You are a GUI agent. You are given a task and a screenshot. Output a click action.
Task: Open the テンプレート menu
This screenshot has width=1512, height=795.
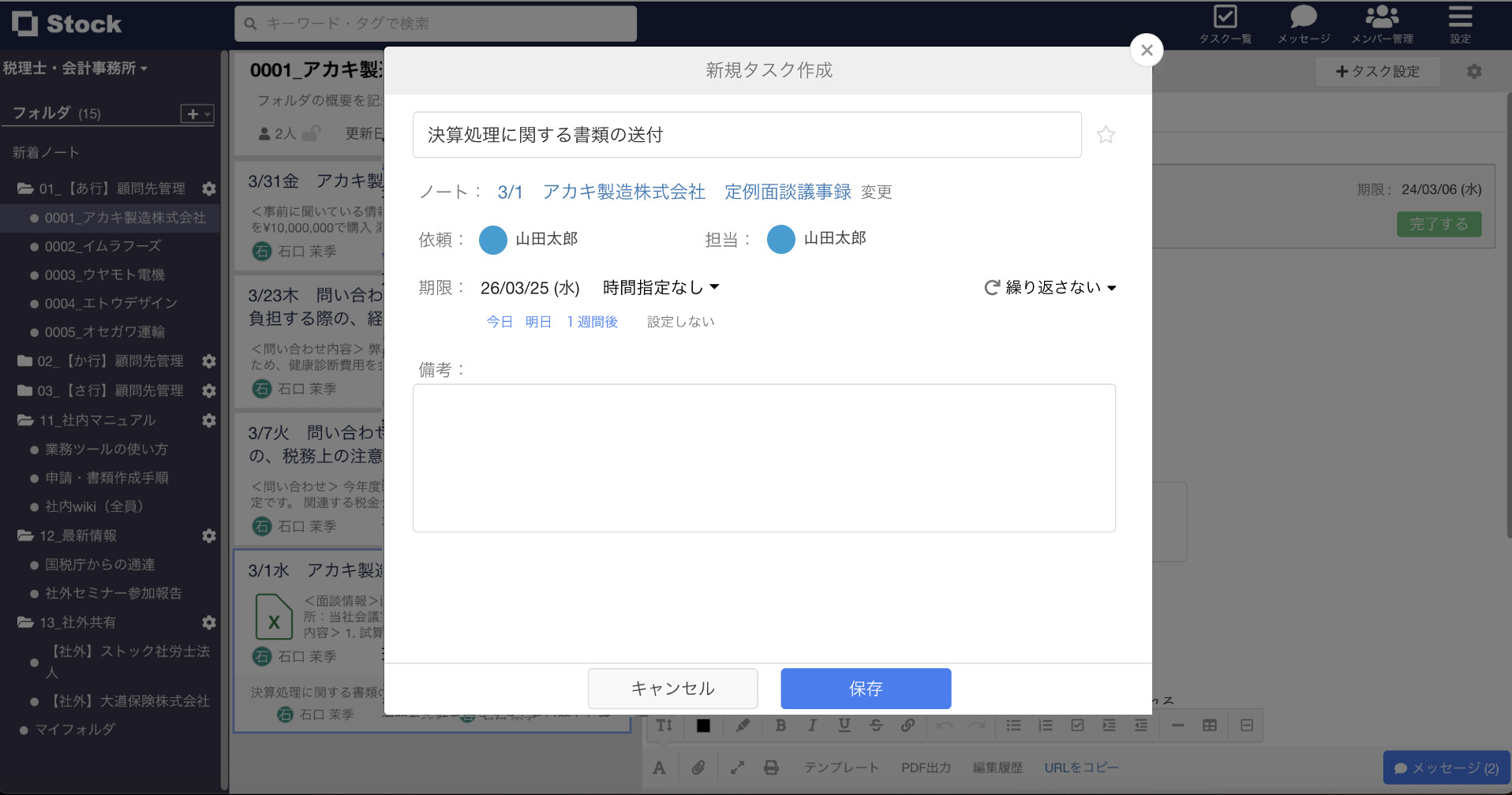(x=841, y=767)
